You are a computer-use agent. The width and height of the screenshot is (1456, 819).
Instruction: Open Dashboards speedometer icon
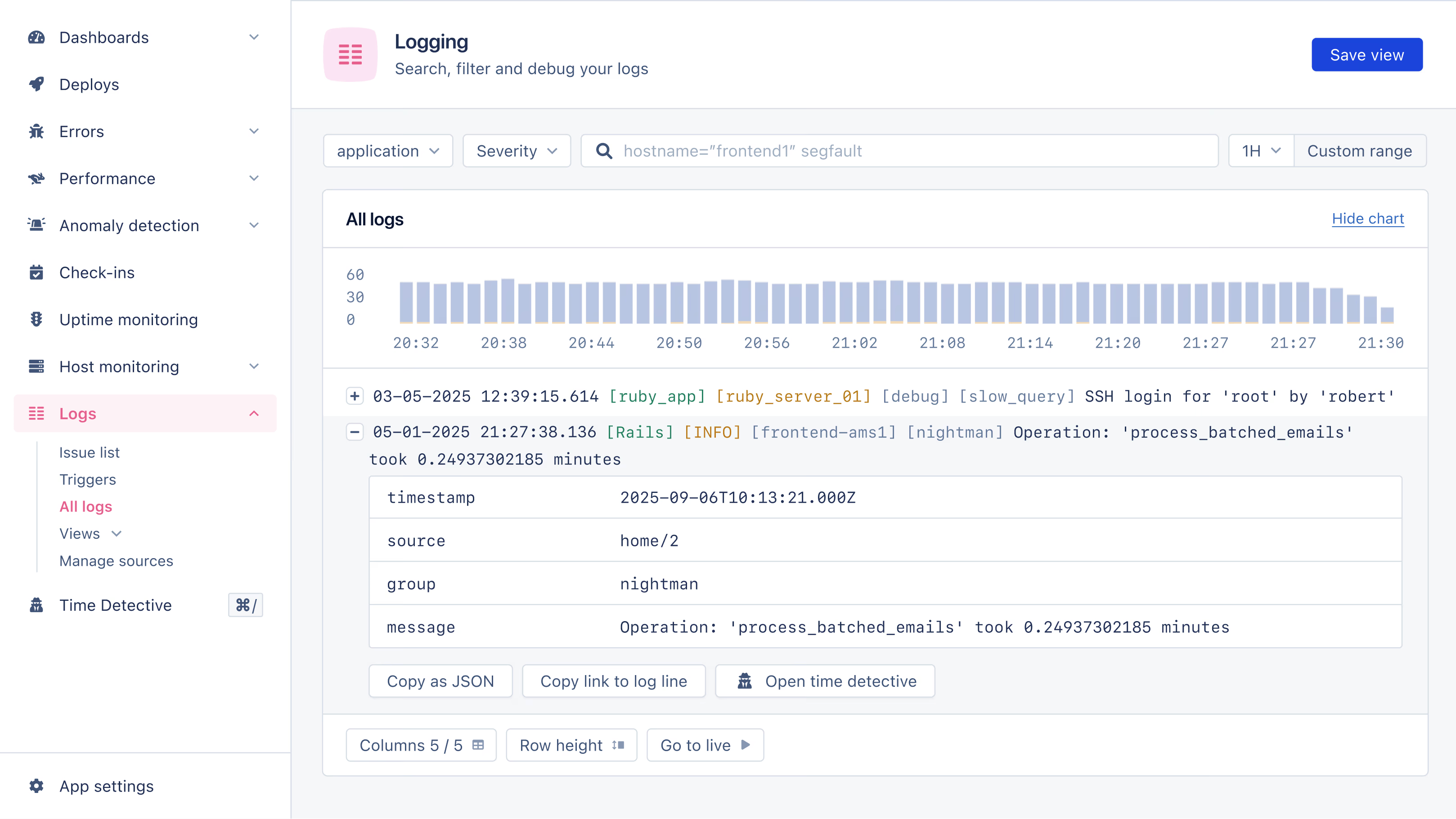36,37
